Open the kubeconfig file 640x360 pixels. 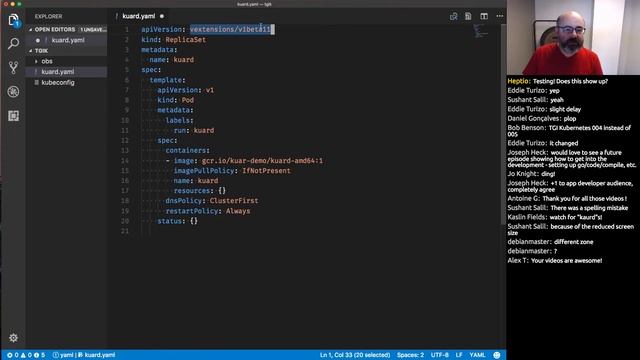(58, 82)
